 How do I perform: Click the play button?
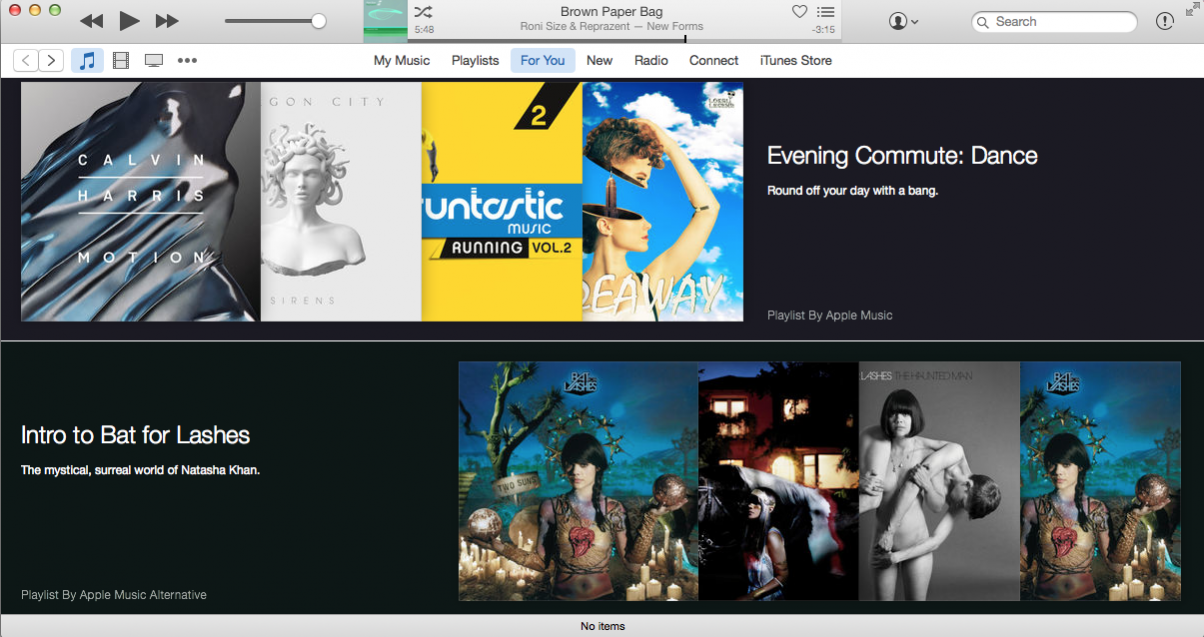(129, 21)
